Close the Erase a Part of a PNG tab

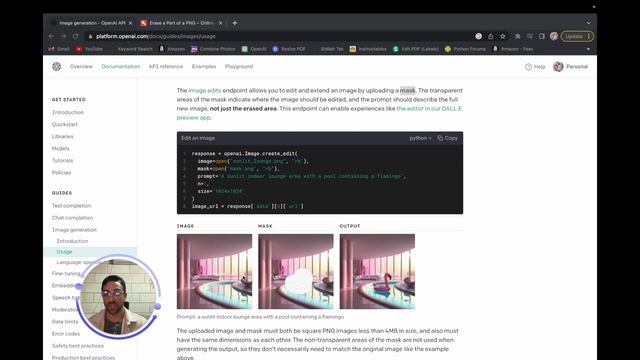[x=220, y=23]
